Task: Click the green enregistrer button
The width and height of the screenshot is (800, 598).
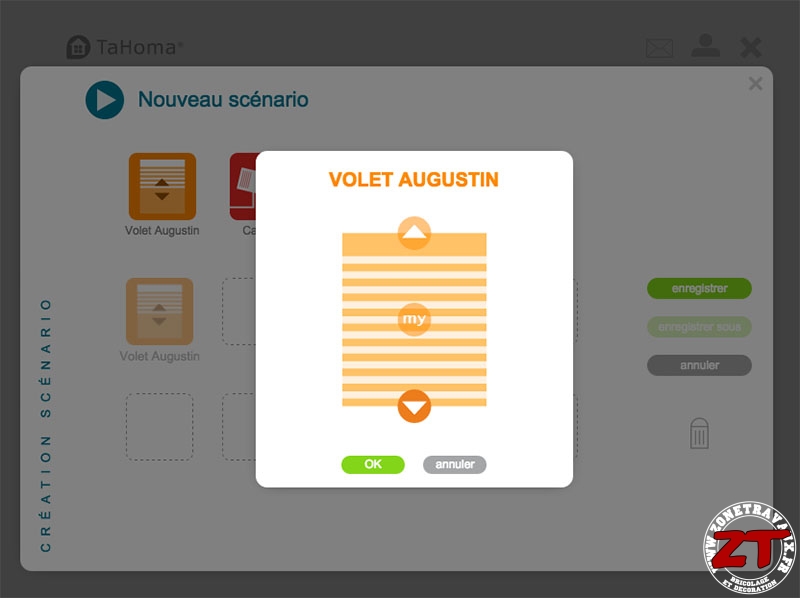Action: click(x=699, y=288)
